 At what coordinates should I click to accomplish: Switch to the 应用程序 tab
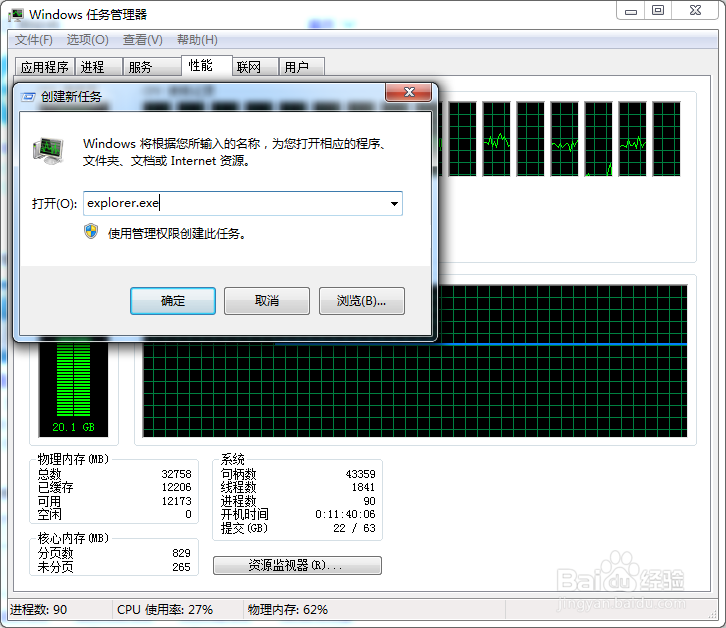click(44, 67)
